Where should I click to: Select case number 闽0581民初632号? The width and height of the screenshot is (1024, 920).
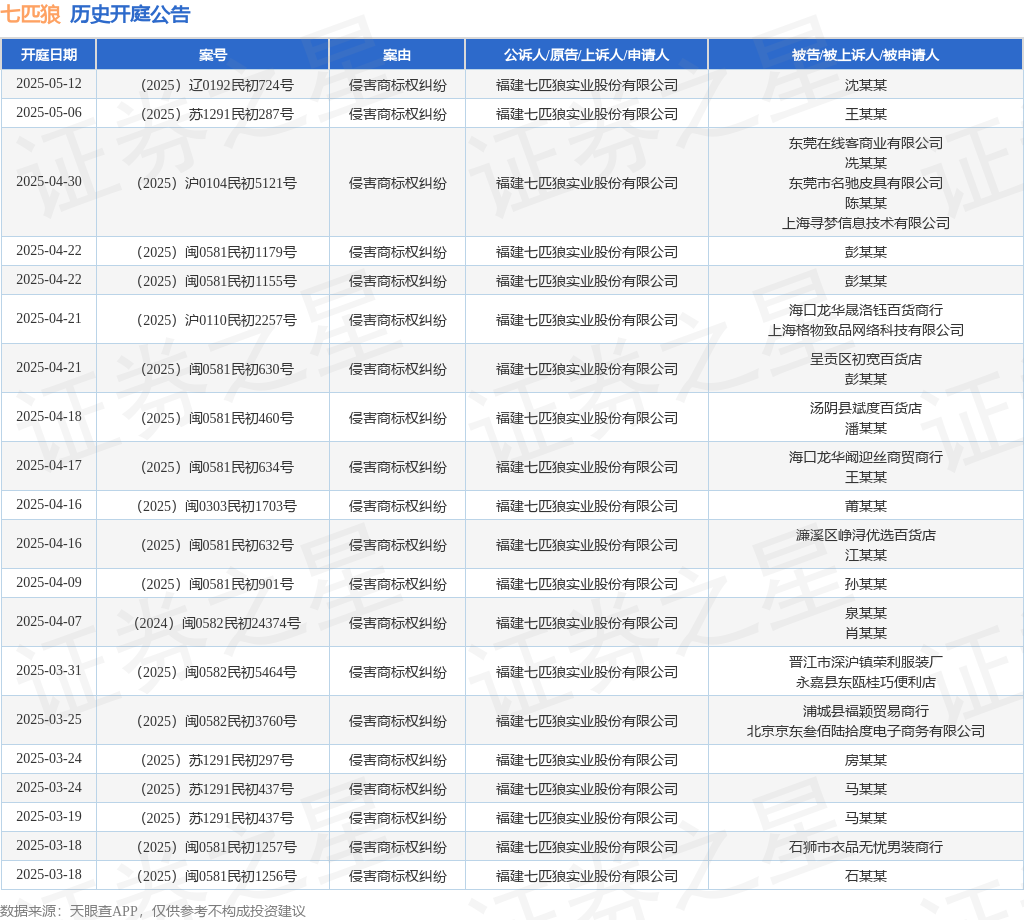tap(217, 545)
